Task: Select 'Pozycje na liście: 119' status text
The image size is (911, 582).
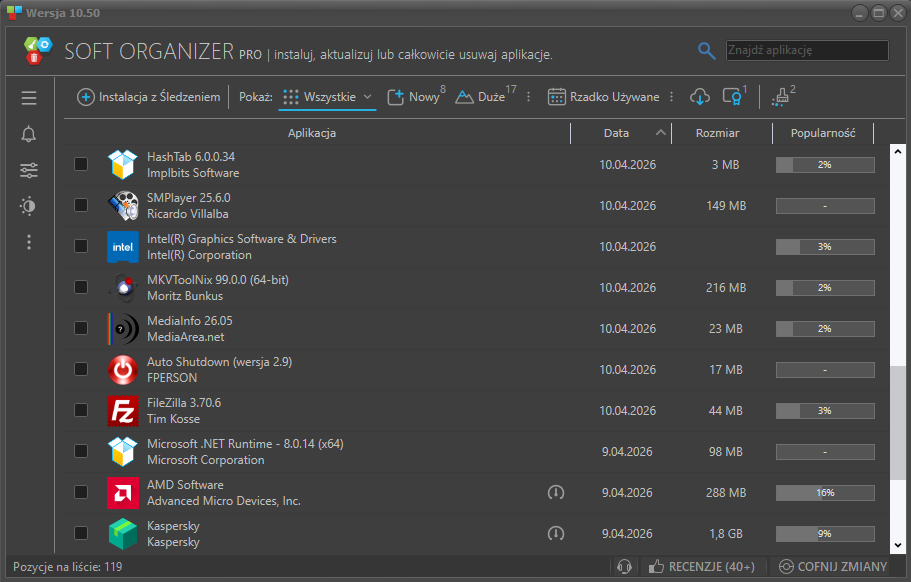Action: (68, 566)
